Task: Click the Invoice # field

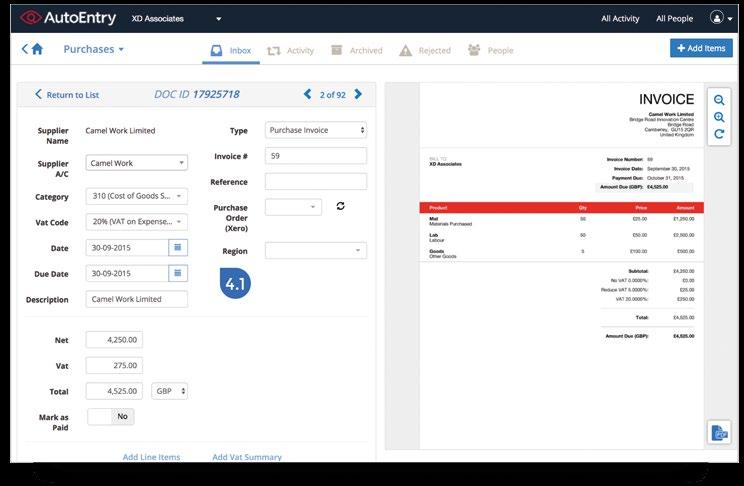Action: [x=316, y=156]
